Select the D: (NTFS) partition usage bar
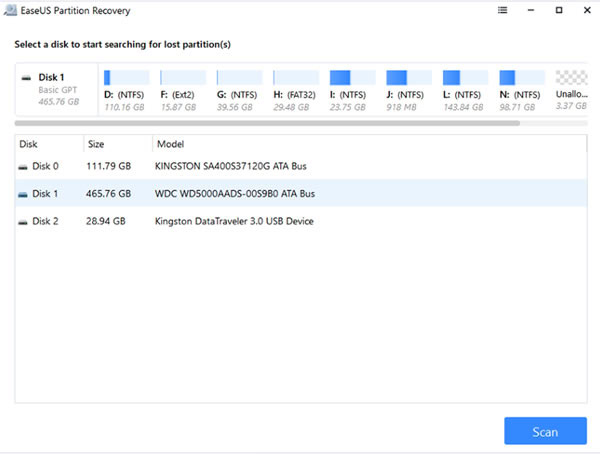 (127, 78)
